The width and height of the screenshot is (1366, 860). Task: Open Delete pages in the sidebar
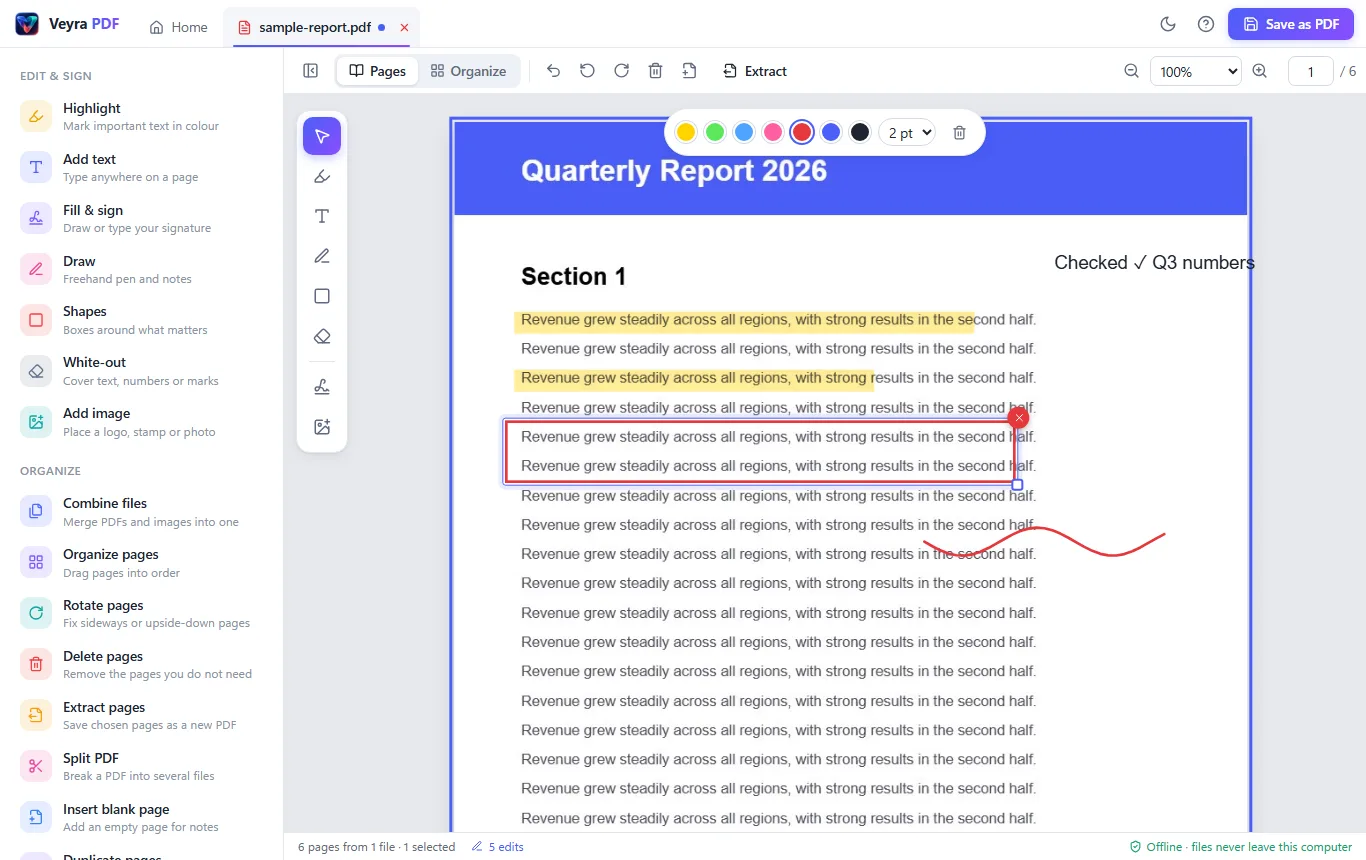141,664
